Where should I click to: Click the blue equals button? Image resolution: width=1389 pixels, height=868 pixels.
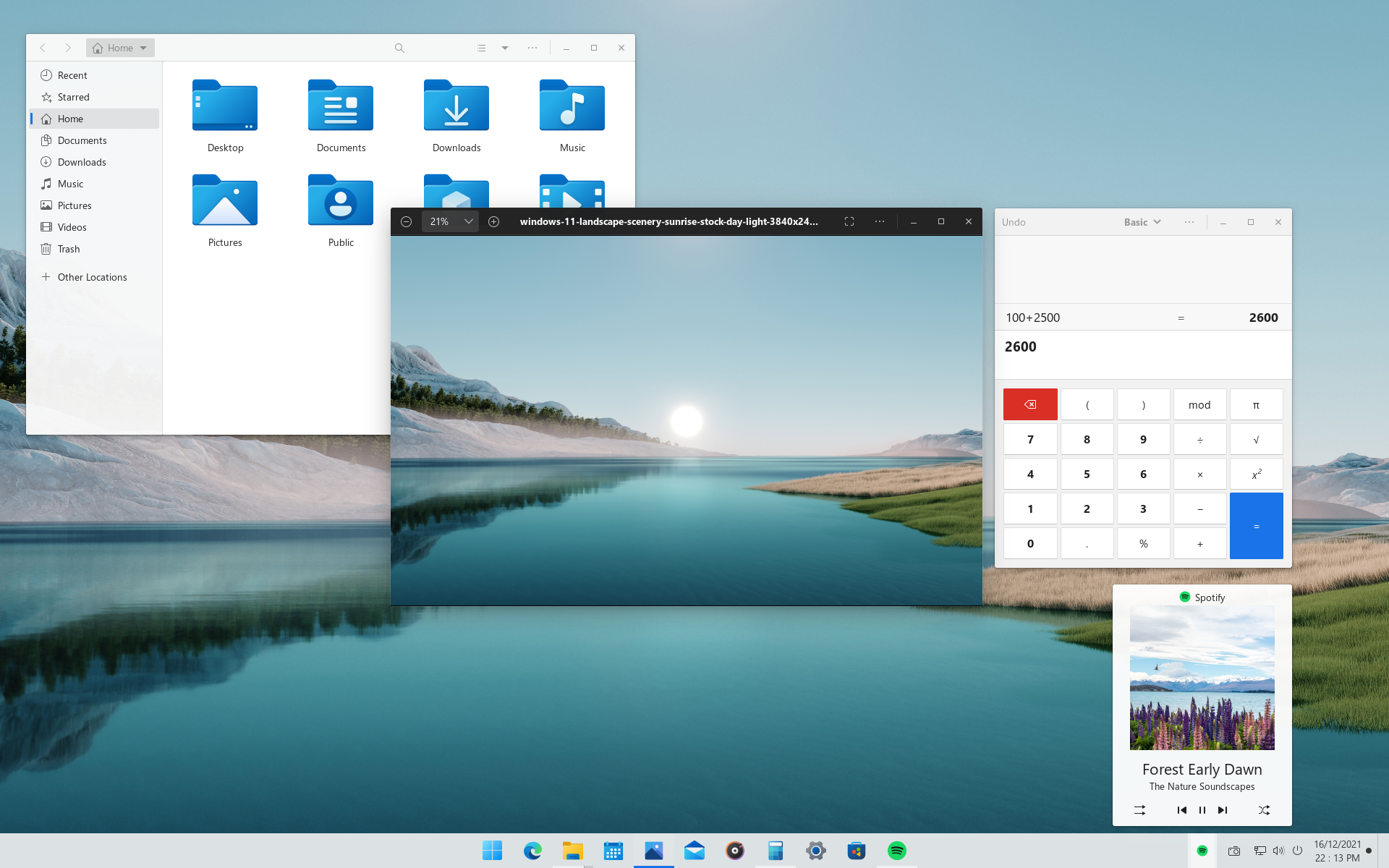1256,526
